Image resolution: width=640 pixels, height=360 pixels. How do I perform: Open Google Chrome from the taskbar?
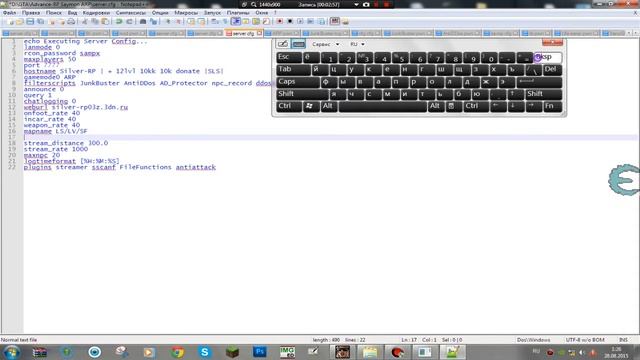point(178,352)
